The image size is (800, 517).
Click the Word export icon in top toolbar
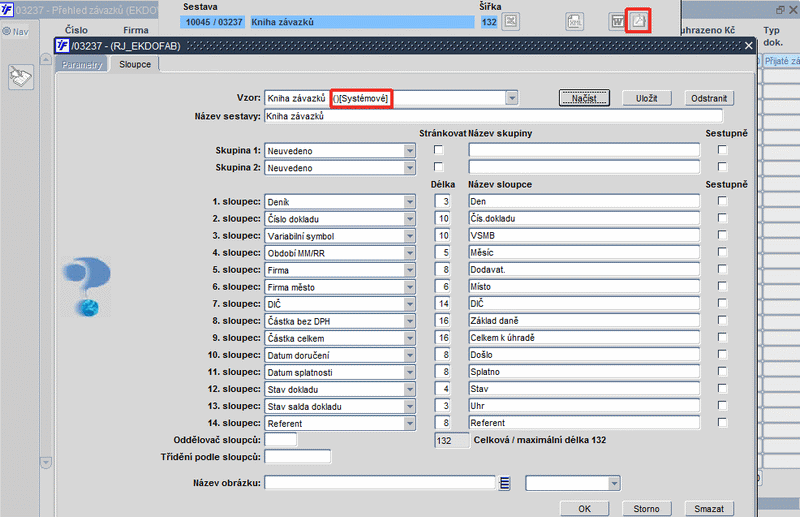pos(617,21)
